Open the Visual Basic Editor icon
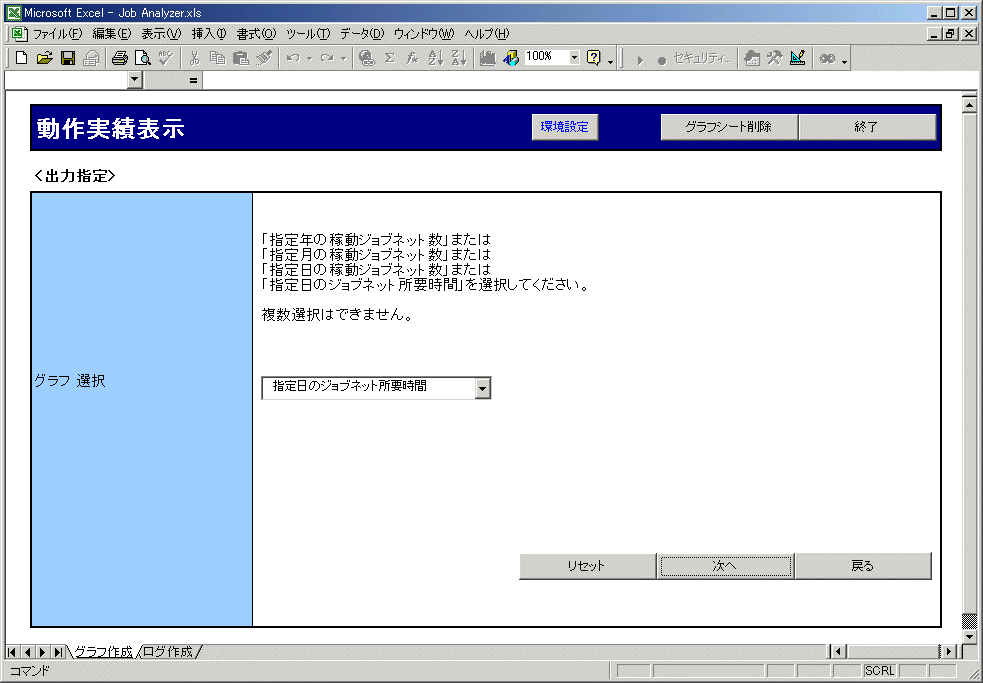983x683 pixels. coord(752,58)
